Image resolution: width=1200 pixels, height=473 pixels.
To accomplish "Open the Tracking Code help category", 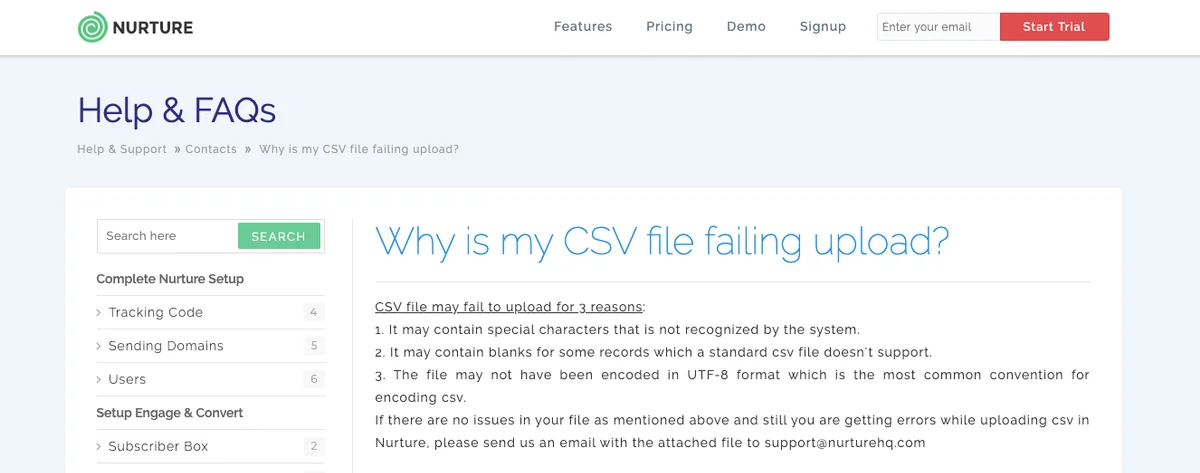I will click(155, 313).
